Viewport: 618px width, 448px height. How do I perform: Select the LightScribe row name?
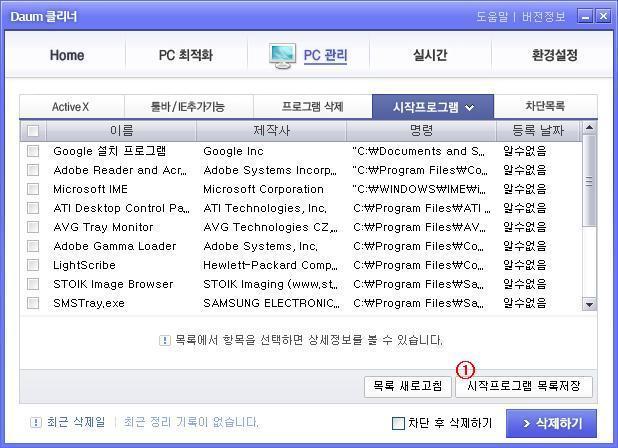[x=84, y=265]
